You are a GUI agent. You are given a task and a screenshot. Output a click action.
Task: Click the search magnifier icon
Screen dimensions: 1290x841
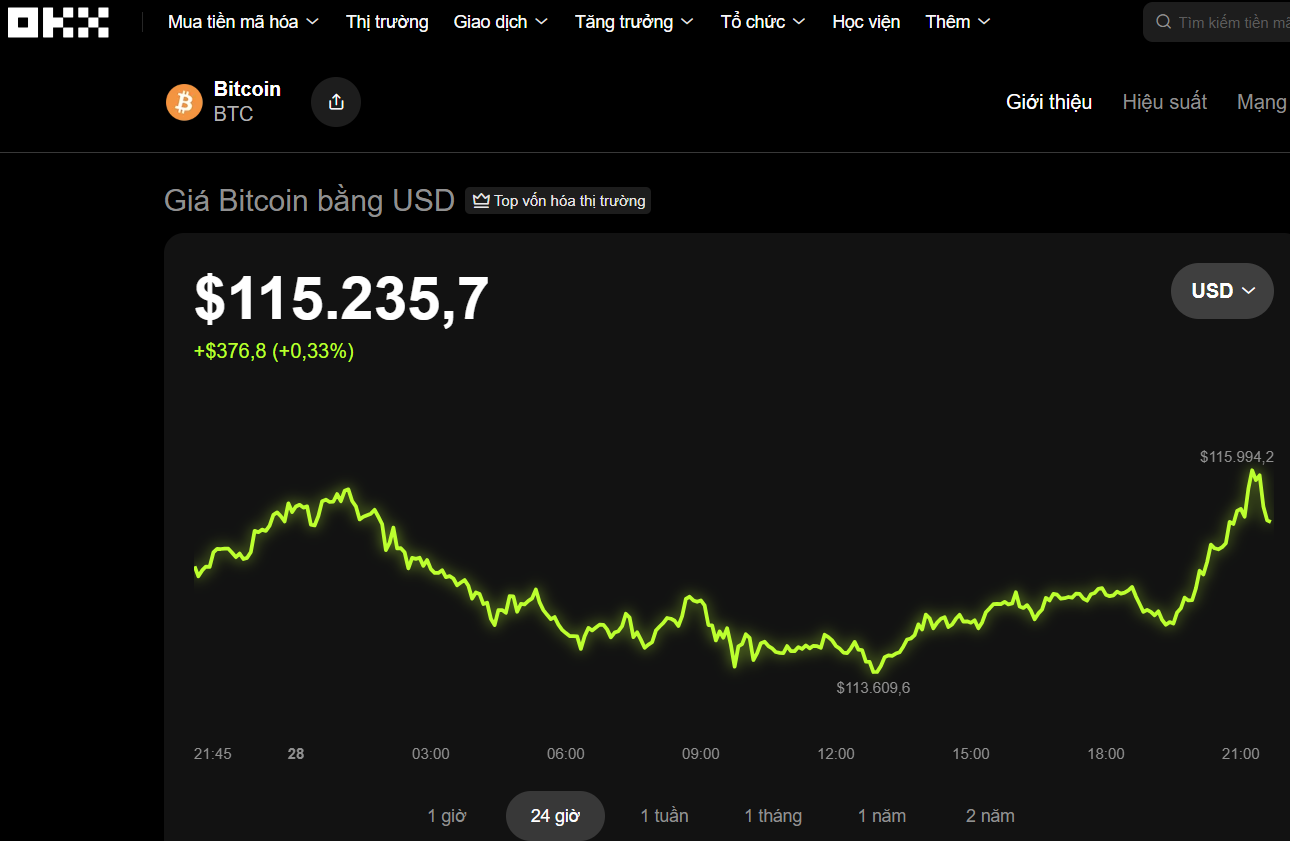click(x=1164, y=22)
